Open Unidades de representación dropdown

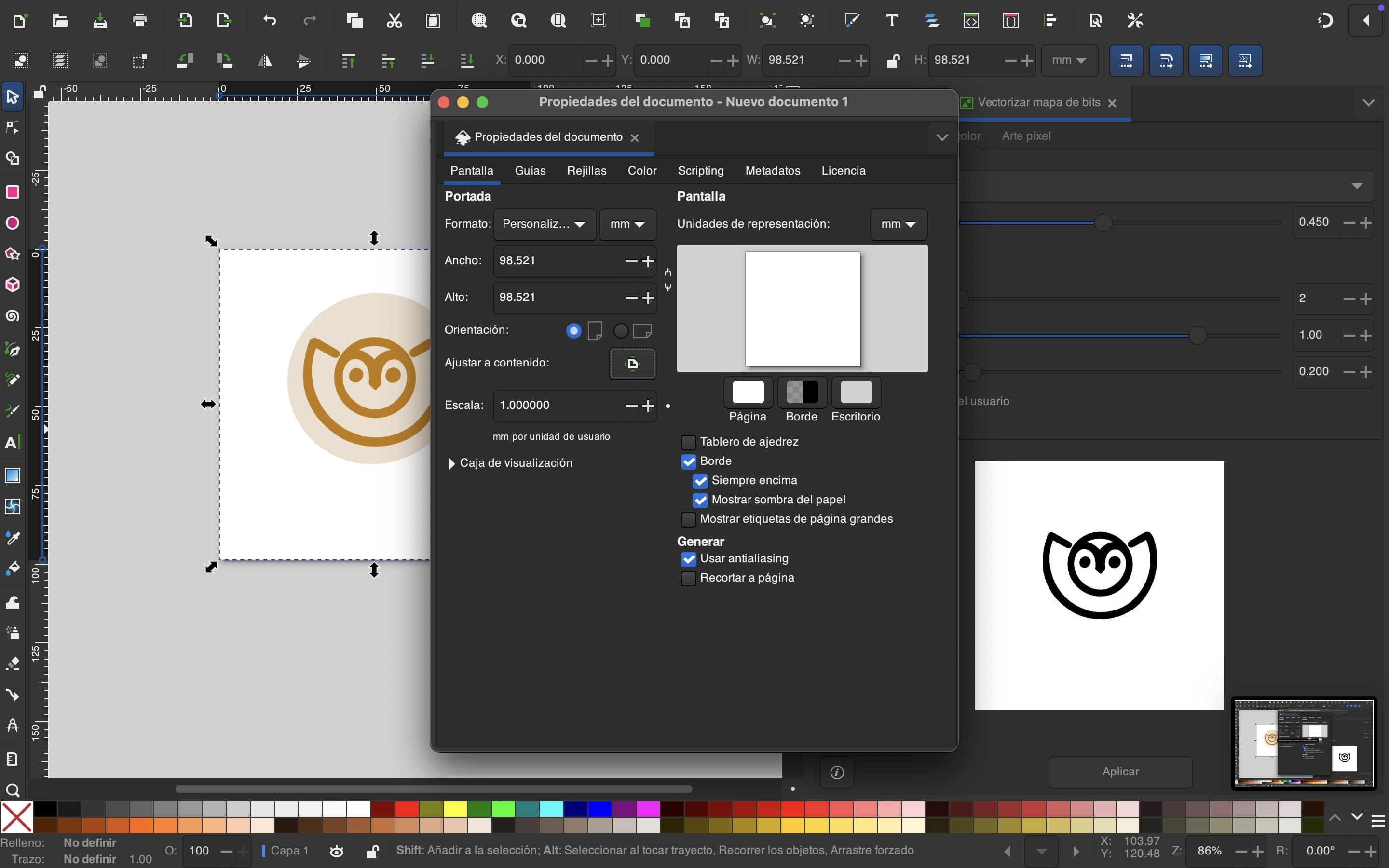pyautogui.click(x=898, y=224)
